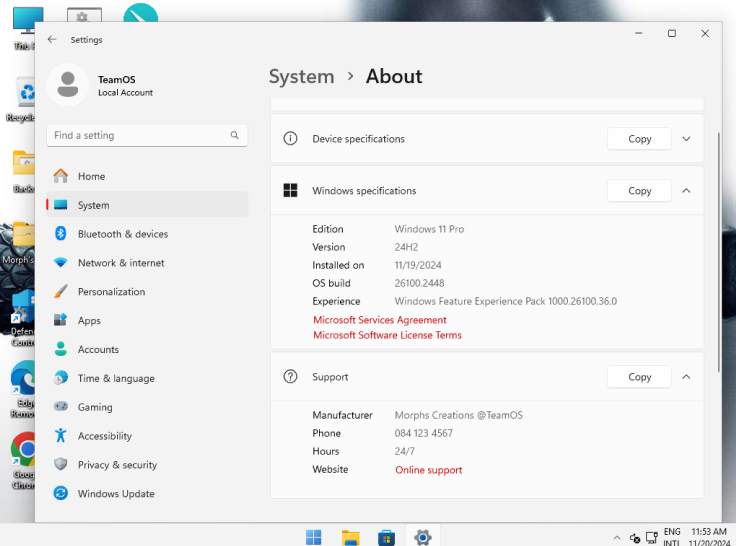Click the search magnifier in Find a setting
The height and width of the screenshot is (546, 736).
point(235,135)
